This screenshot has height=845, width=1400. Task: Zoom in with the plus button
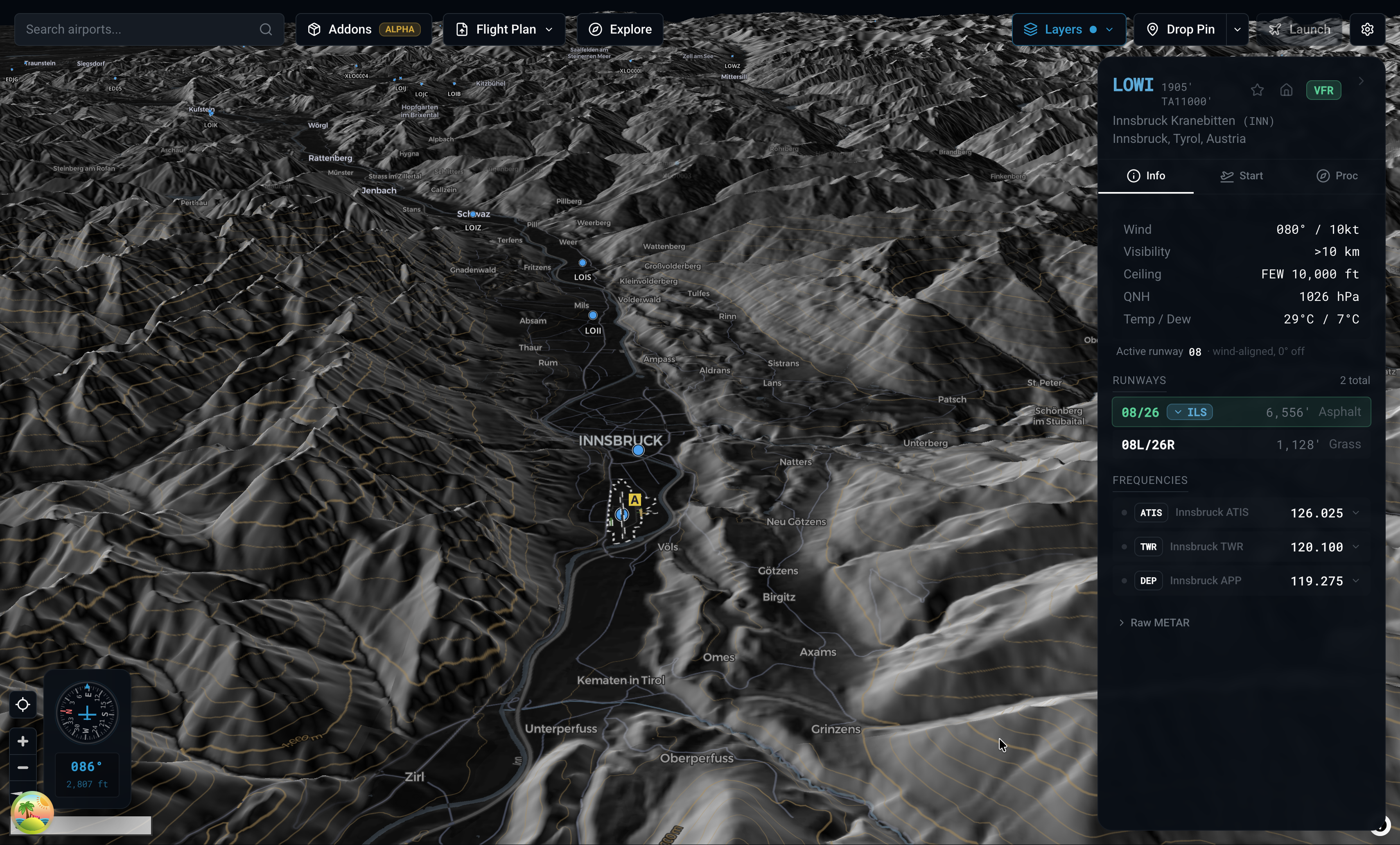pos(23,741)
